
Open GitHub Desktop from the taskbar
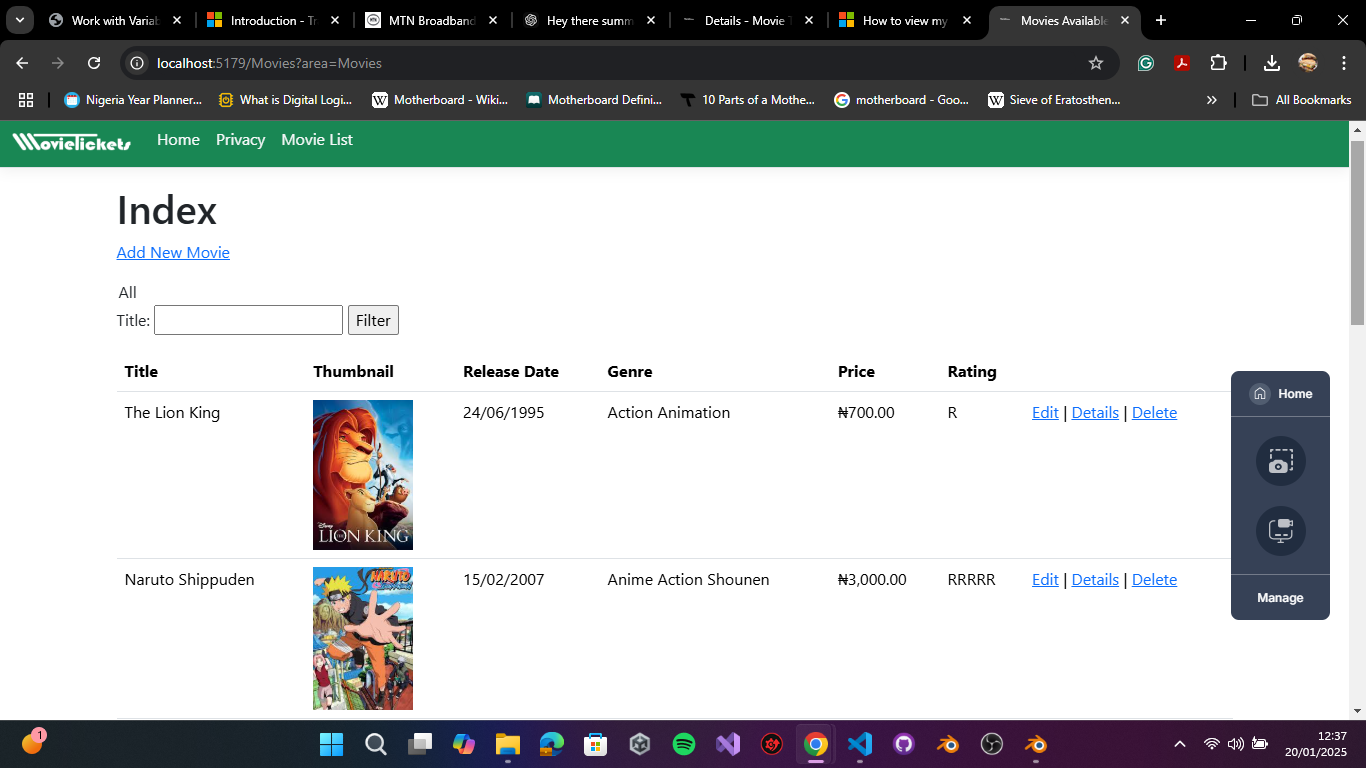tap(904, 744)
